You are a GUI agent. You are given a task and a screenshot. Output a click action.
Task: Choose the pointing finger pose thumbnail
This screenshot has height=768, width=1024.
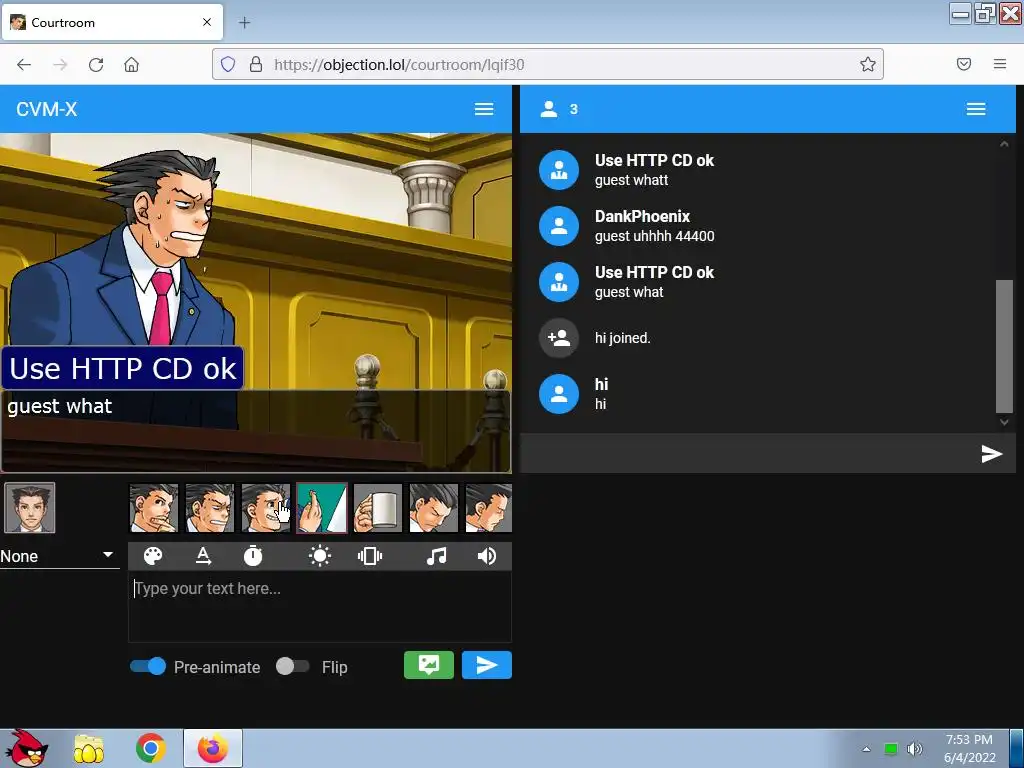pos(322,508)
